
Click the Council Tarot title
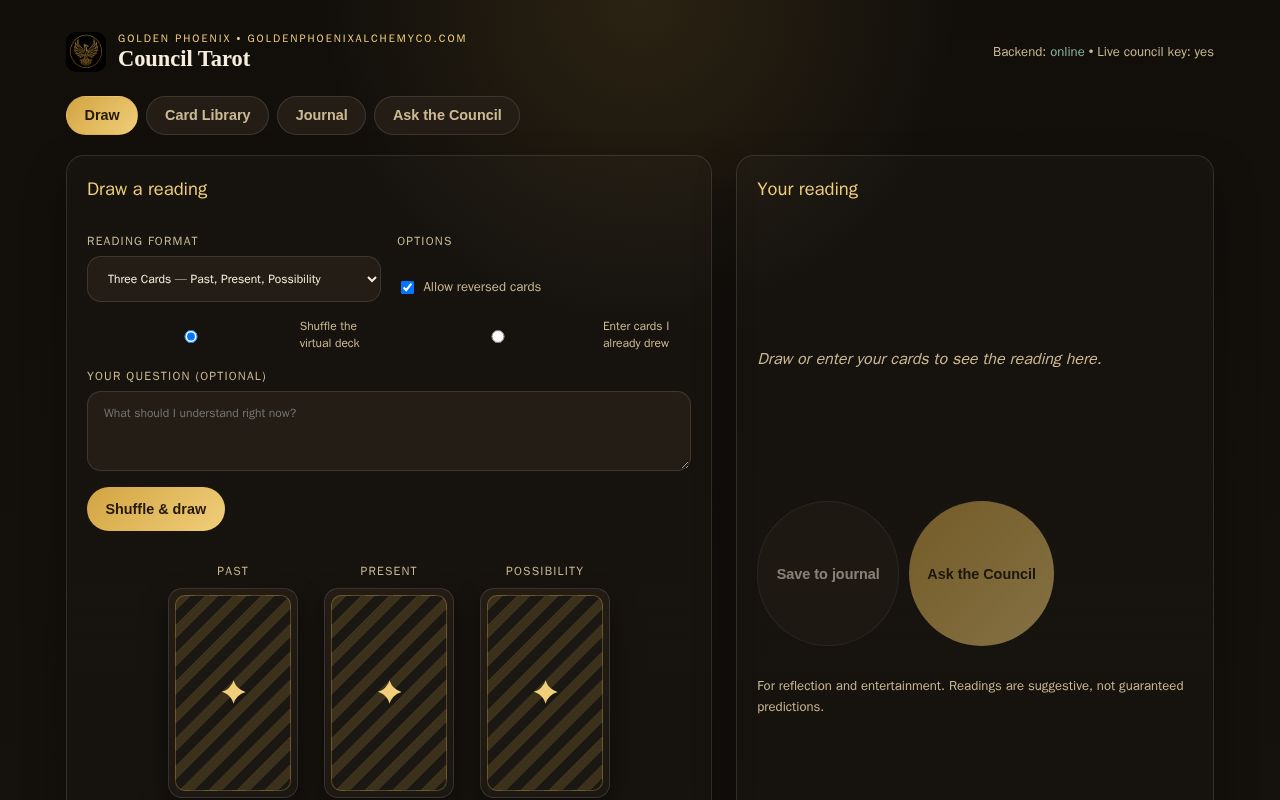184,58
